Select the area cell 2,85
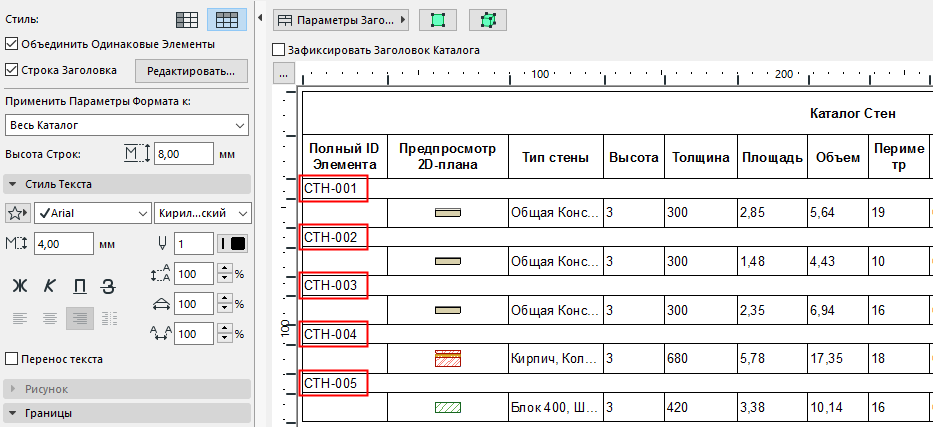The width and height of the screenshot is (933, 427). click(772, 212)
